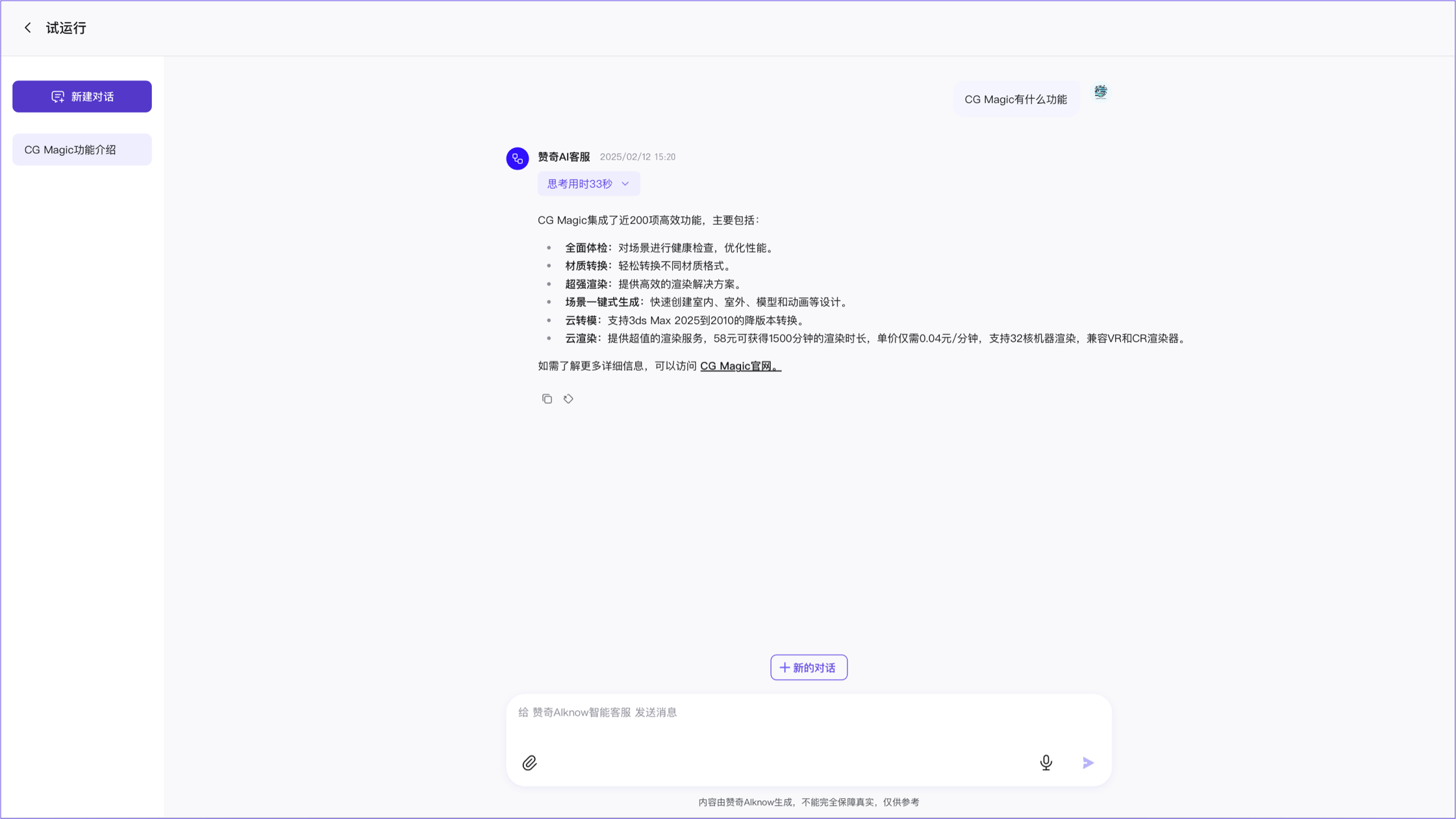Click the chevron next to 思考用时33秒
This screenshot has height=819, width=1456.
[x=625, y=184]
